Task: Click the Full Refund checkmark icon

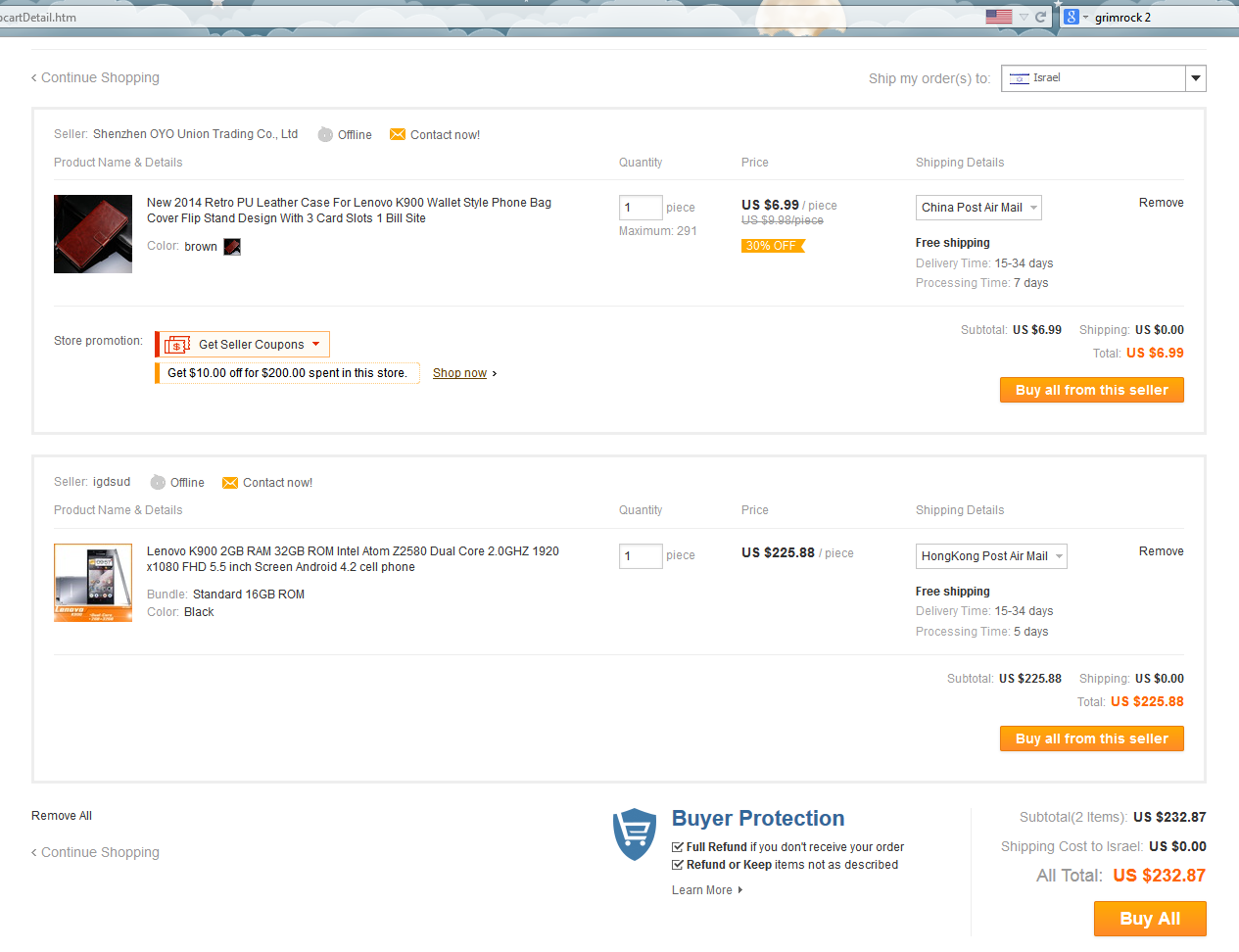Action: click(x=678, y=847)
